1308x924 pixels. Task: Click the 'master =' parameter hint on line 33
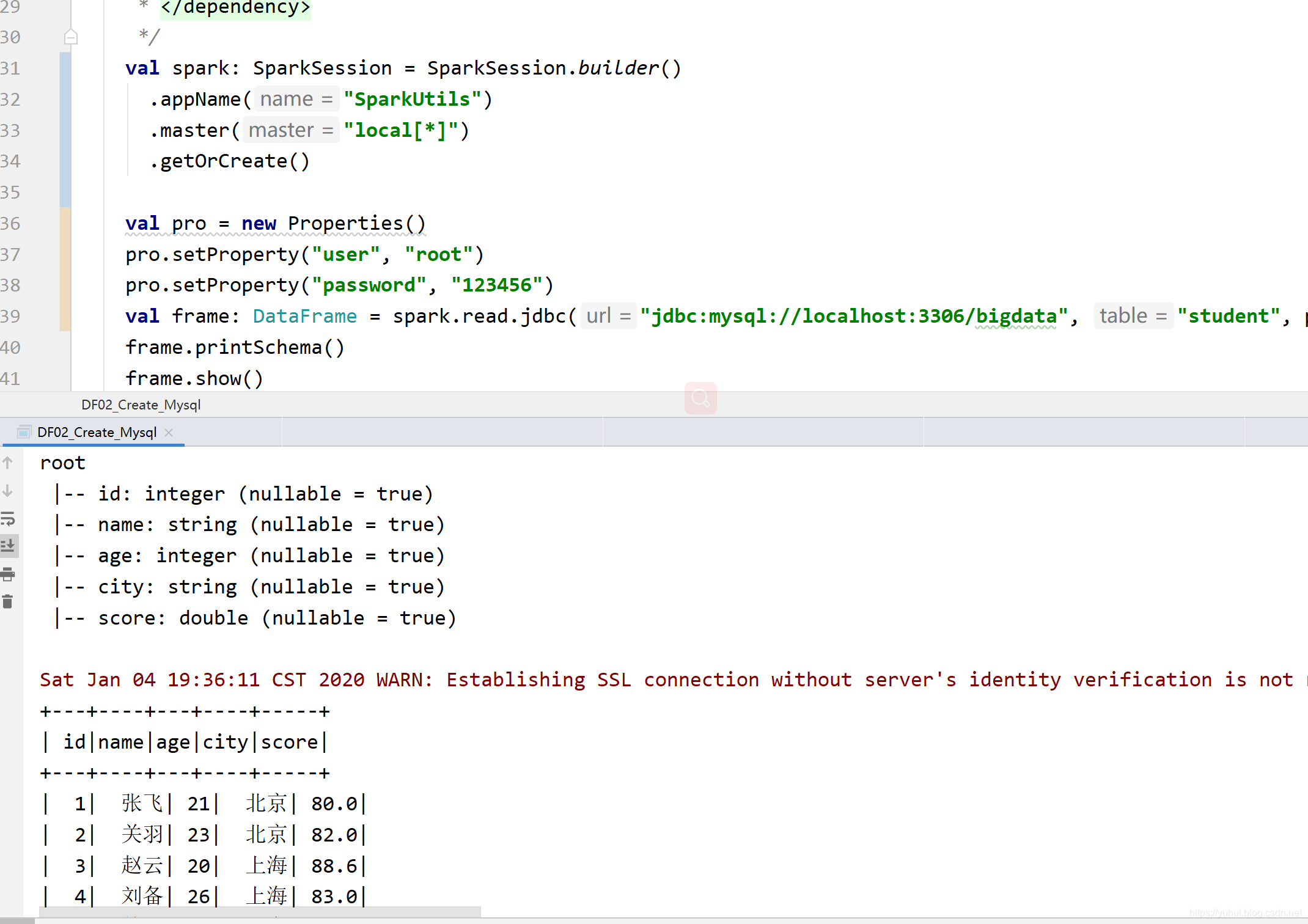click(x=291, y=130)
